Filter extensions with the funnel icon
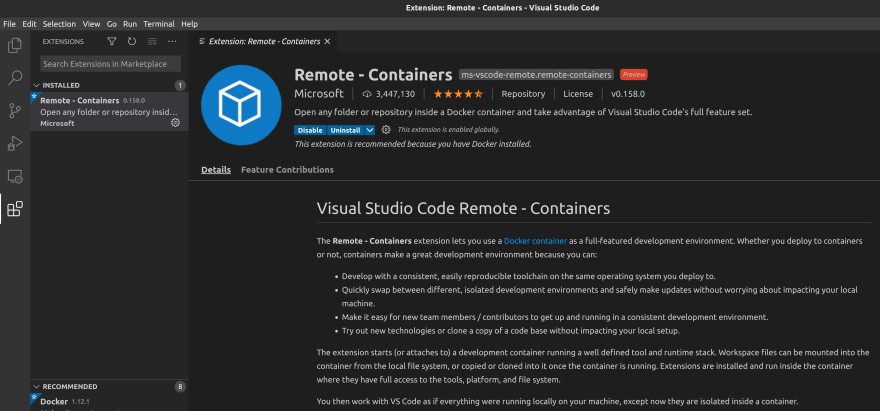 [x=112, y=41]
